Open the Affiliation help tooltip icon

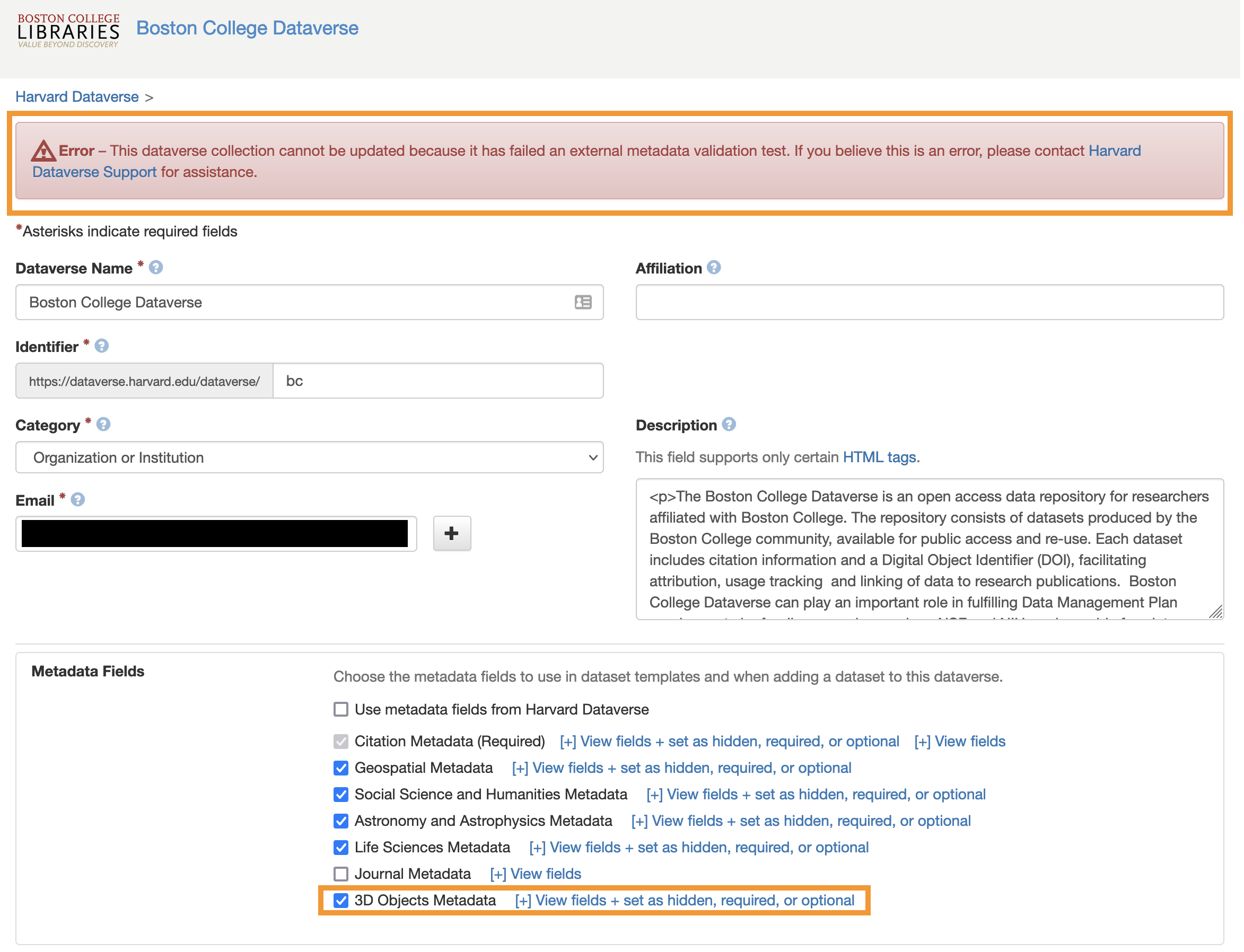(714, 268)
